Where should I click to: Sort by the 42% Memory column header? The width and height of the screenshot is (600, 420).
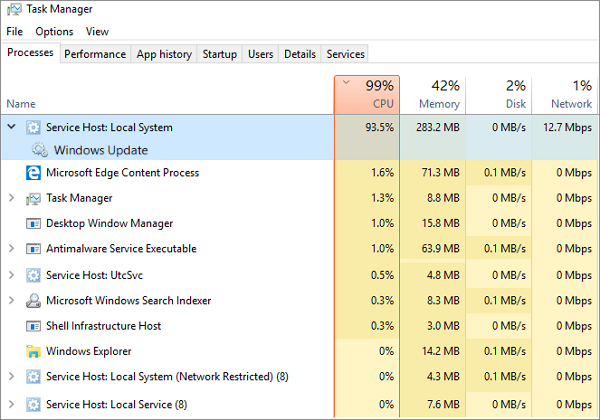(433, 95)
